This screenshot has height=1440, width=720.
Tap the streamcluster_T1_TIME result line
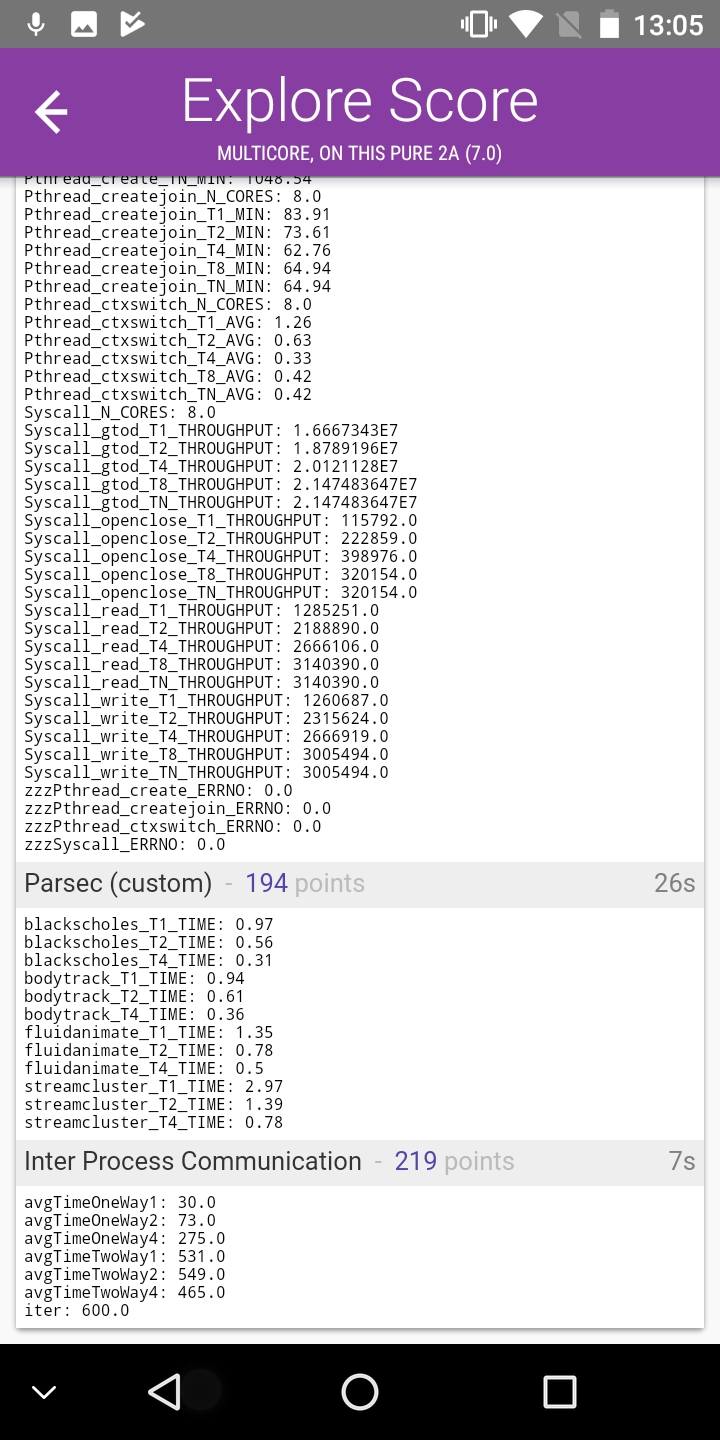153,1087
